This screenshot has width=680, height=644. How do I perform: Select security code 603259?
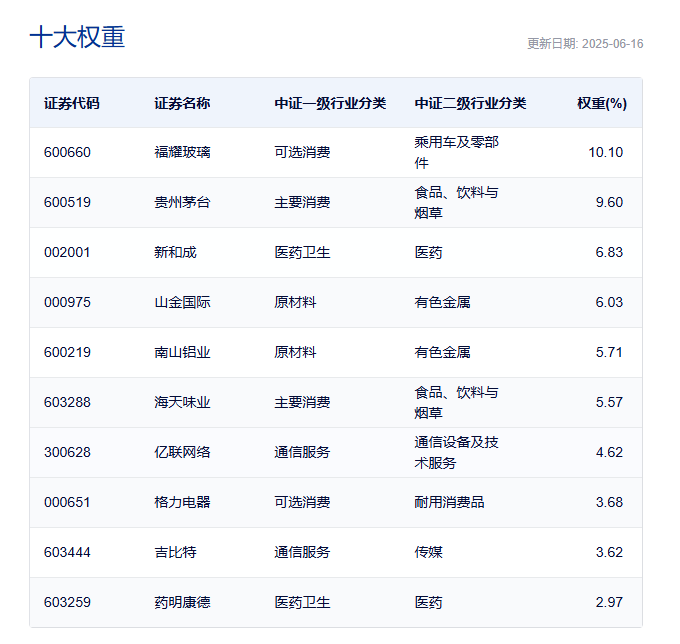pos(67,602)
